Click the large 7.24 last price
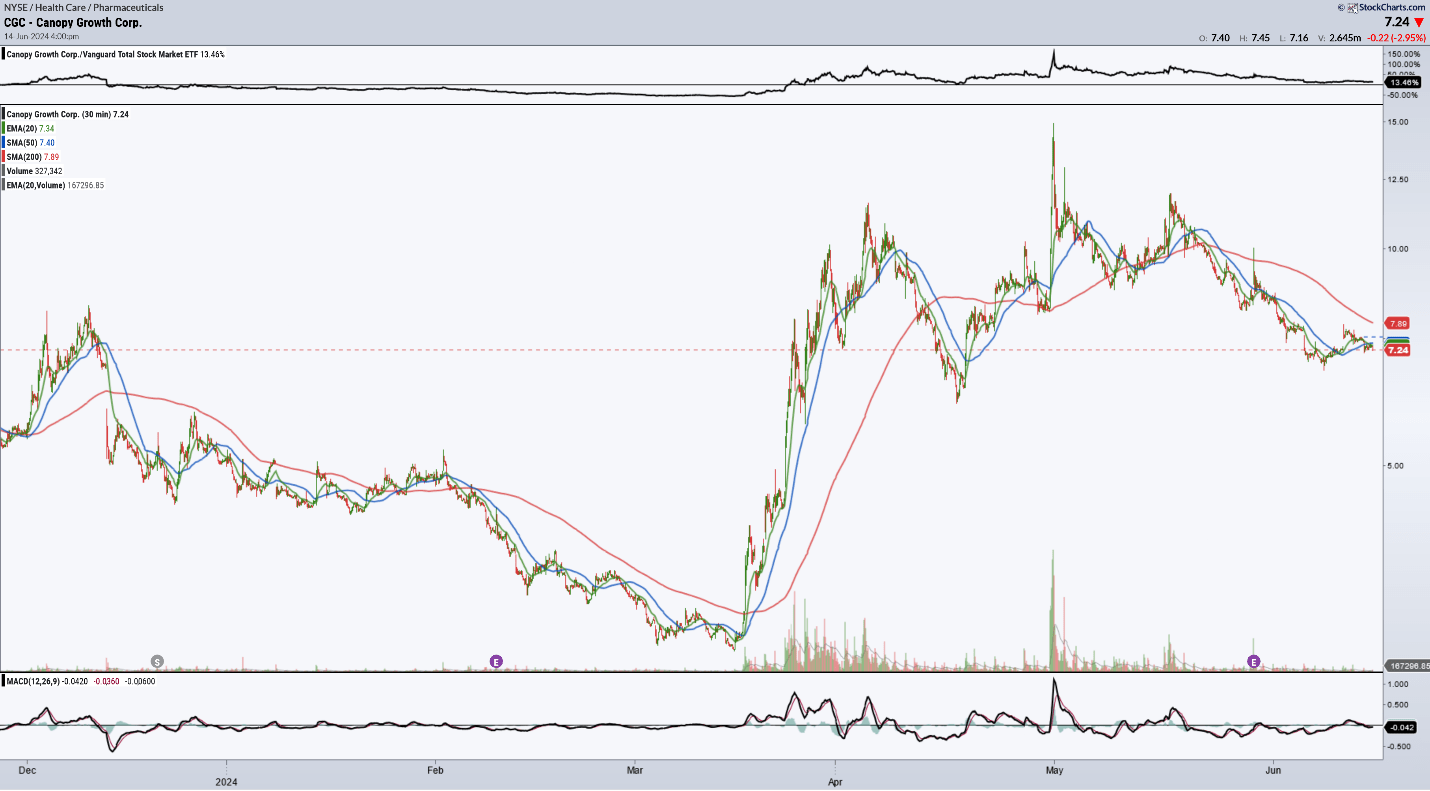Image resolution: width=1430 pixels, height=791 pixels. click(x=1397, y=21)
